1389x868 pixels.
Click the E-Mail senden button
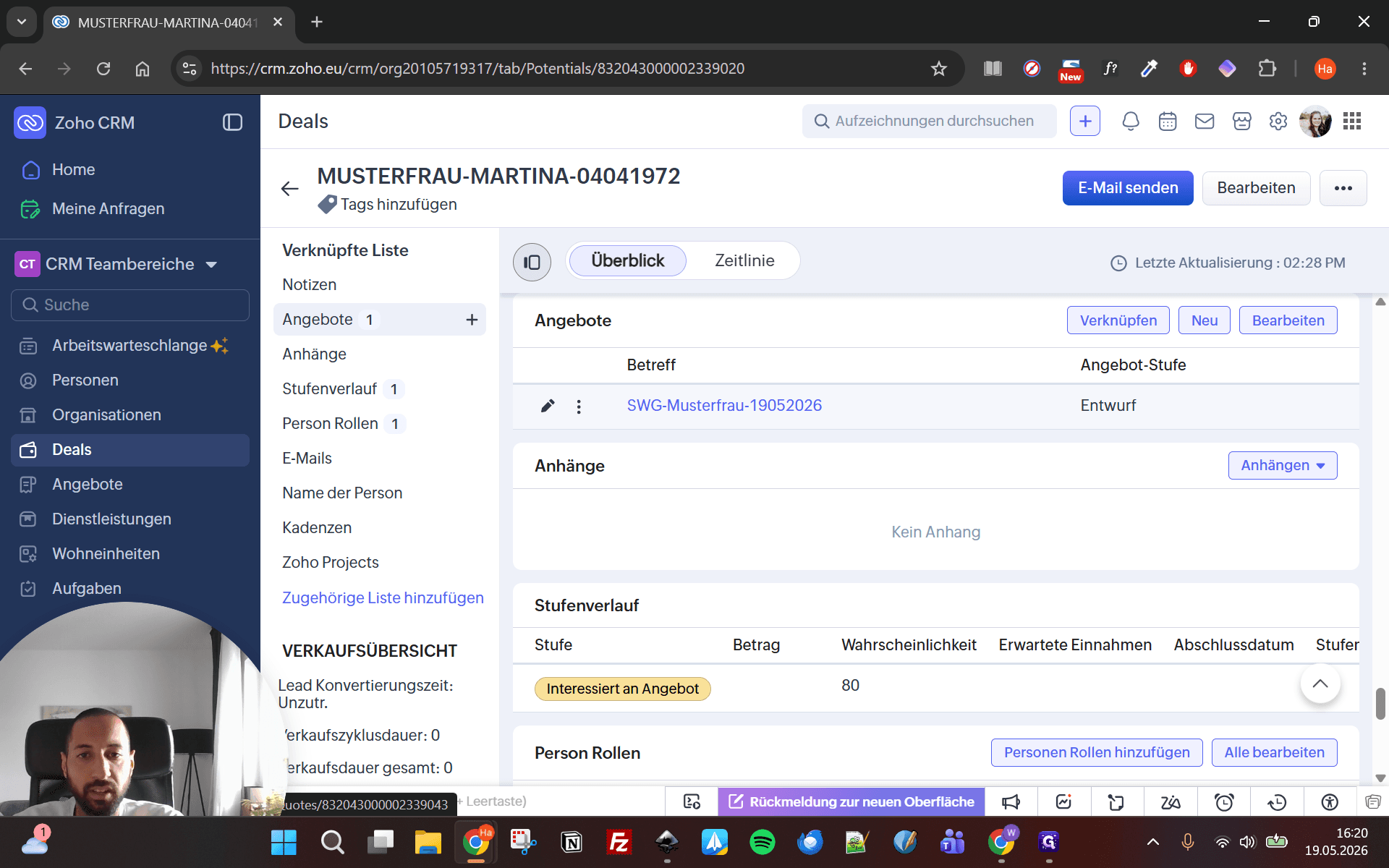(1128, 188)
